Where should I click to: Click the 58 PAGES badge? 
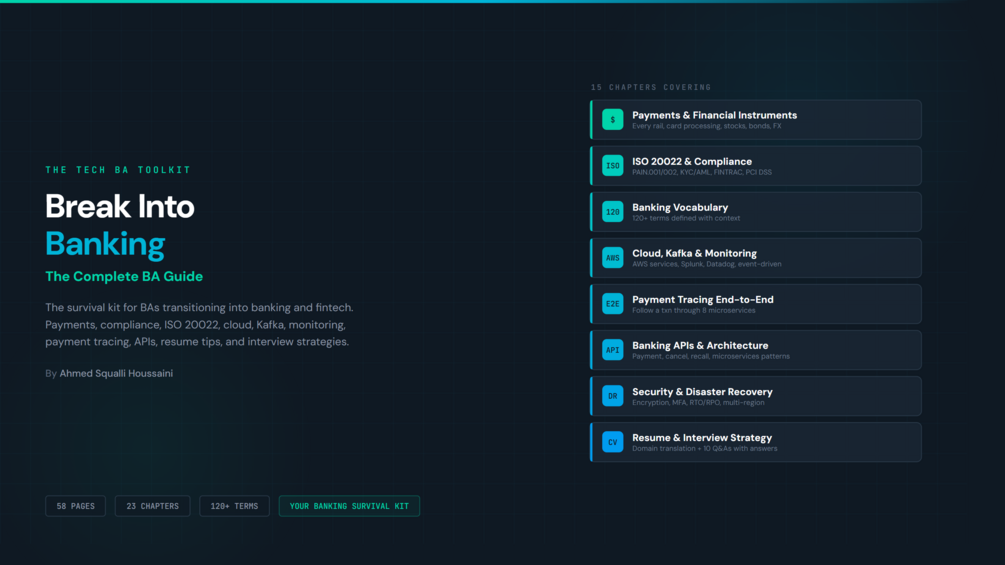click(x=76, y=506)
